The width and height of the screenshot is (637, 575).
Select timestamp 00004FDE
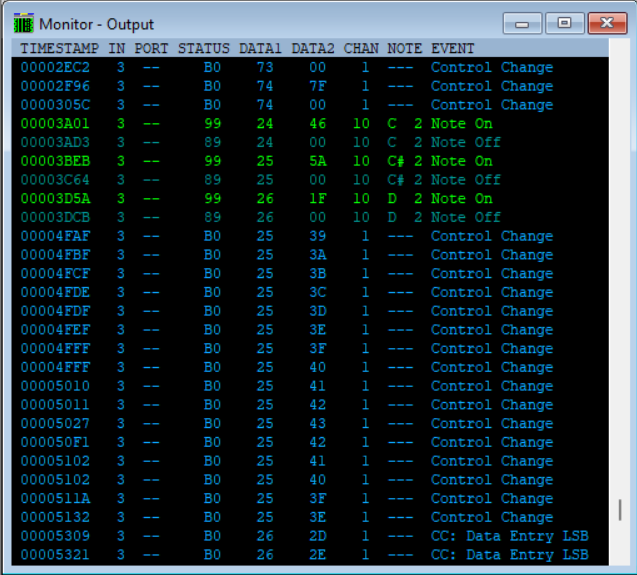coord(55,292)
